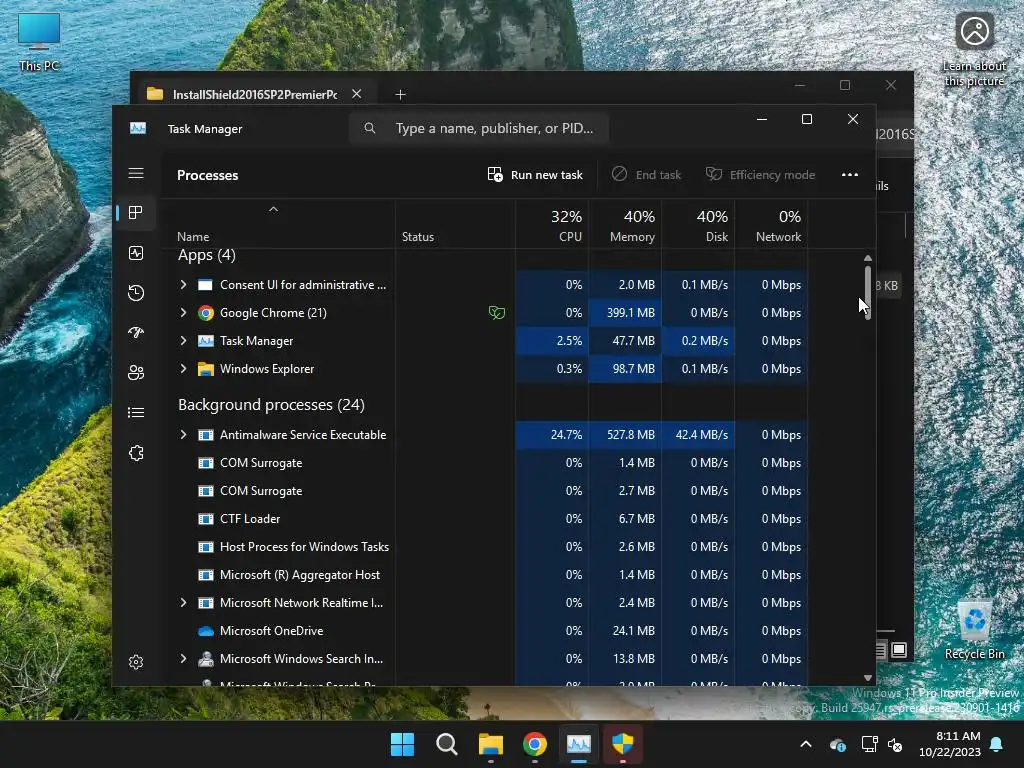Open the Users page icon
The height and width of the screenshot is (768, 1024).
point(136,372)
